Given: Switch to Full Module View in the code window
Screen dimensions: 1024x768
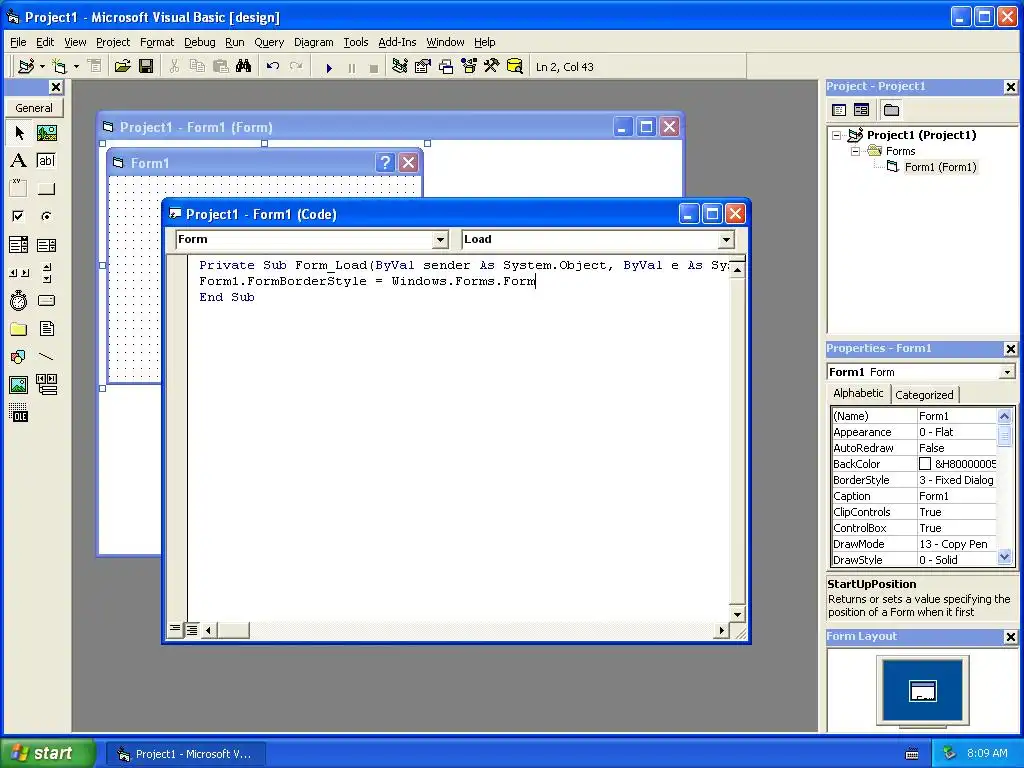Looking at the screenshot, I should pos(192,630).
